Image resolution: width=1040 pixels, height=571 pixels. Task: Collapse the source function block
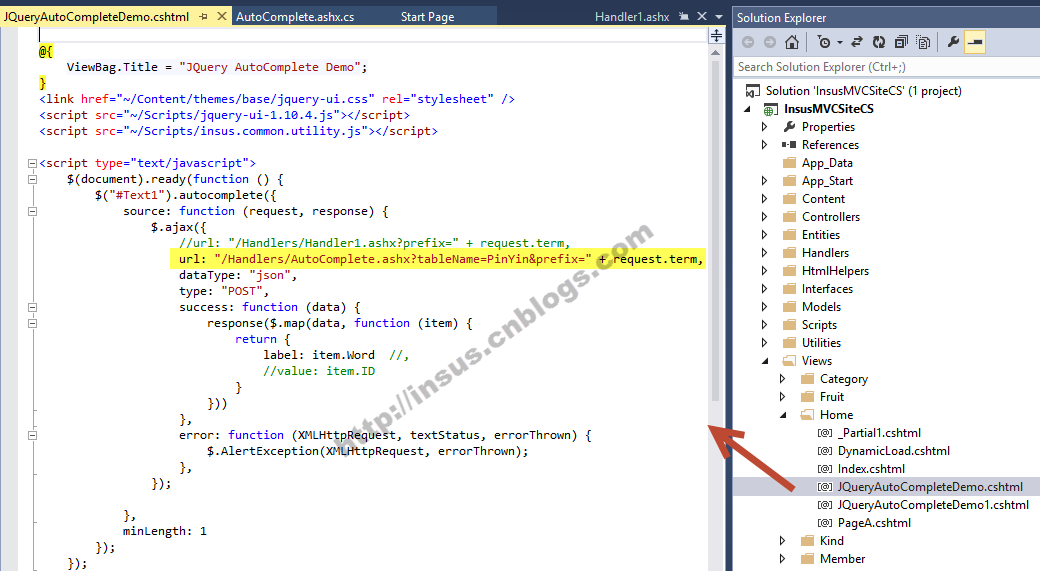click(32, 212)
